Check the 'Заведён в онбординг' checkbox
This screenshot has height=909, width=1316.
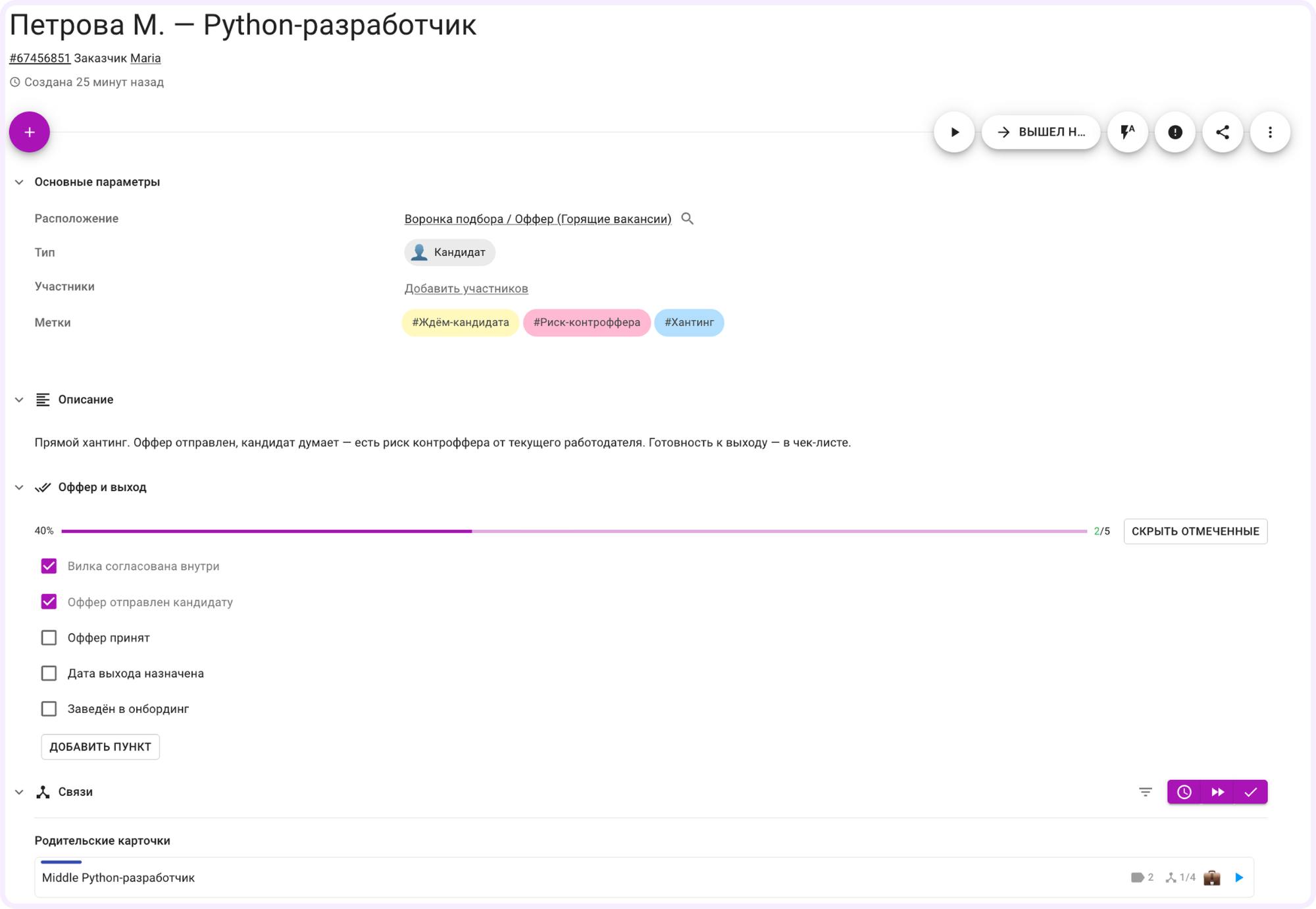49,709
